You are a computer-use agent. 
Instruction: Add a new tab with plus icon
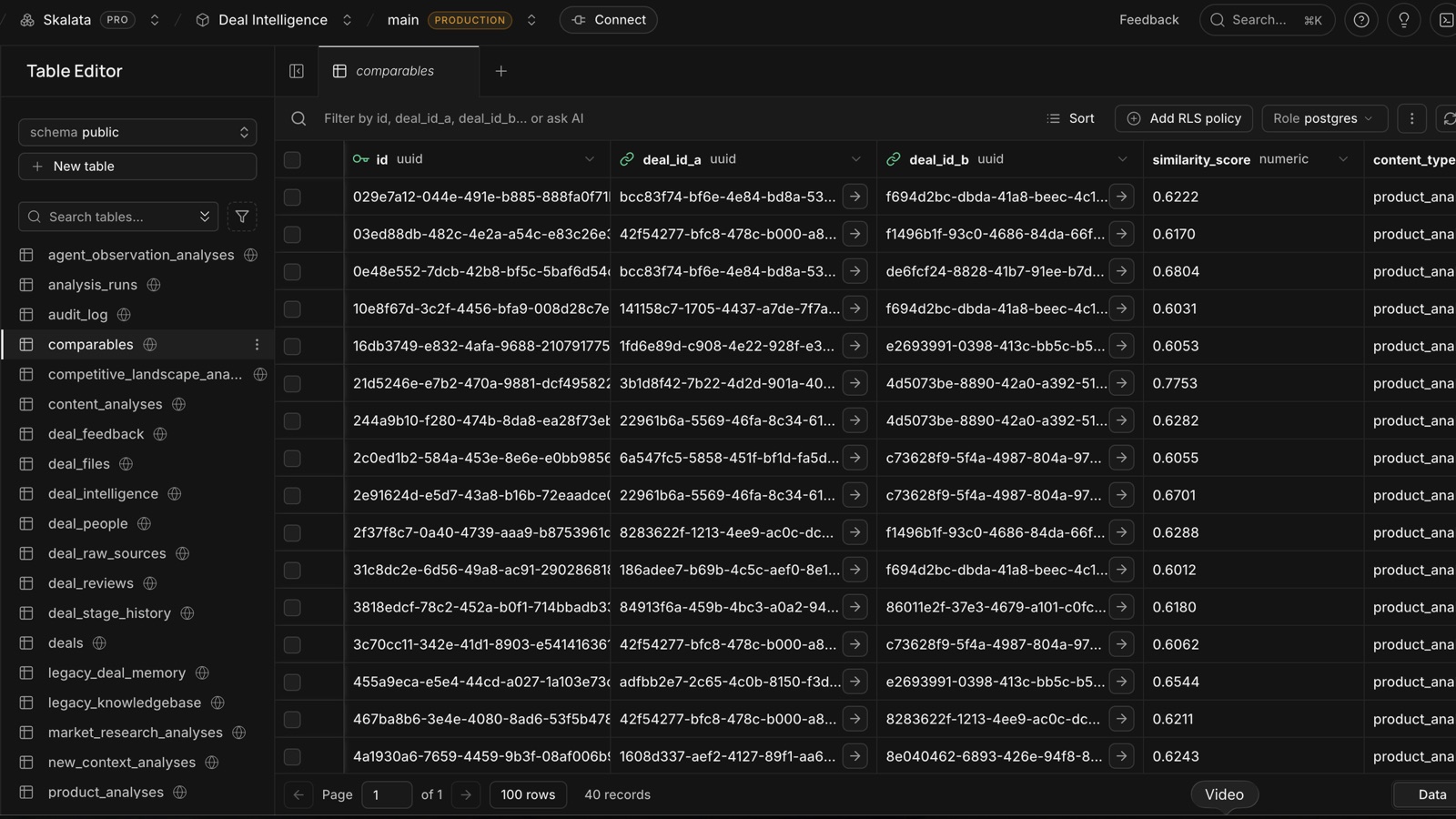pyautogui.click(x=500, y=71)
